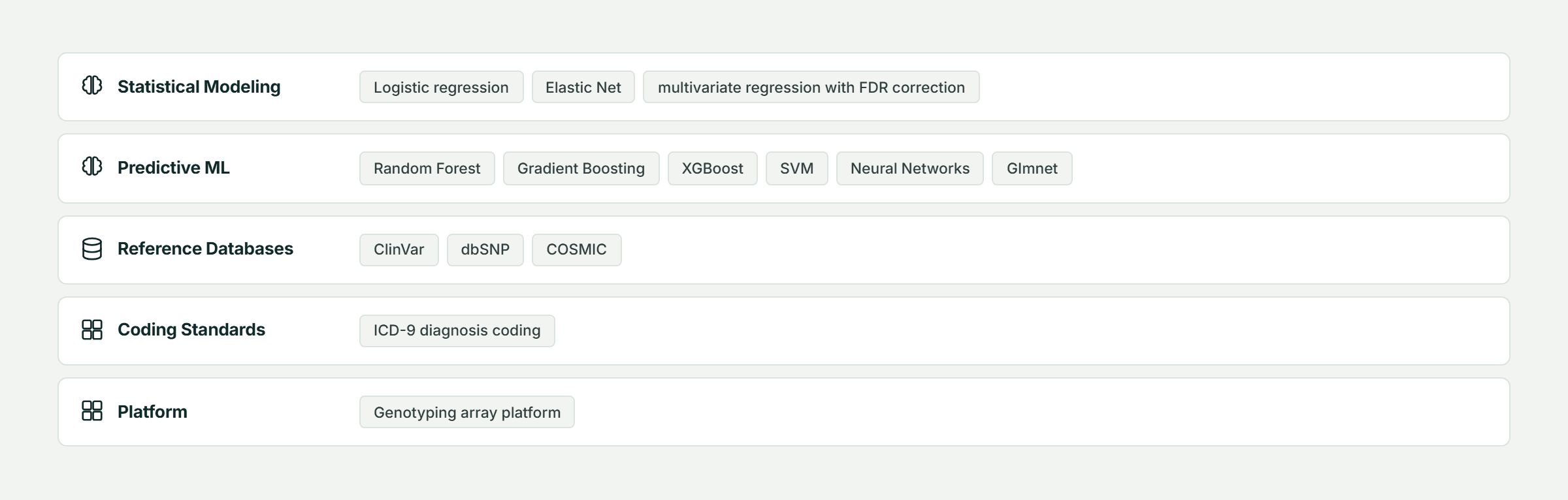1568x500 pixels.
Task: Click the Glmnet tag
Action: pos(1032,168)
